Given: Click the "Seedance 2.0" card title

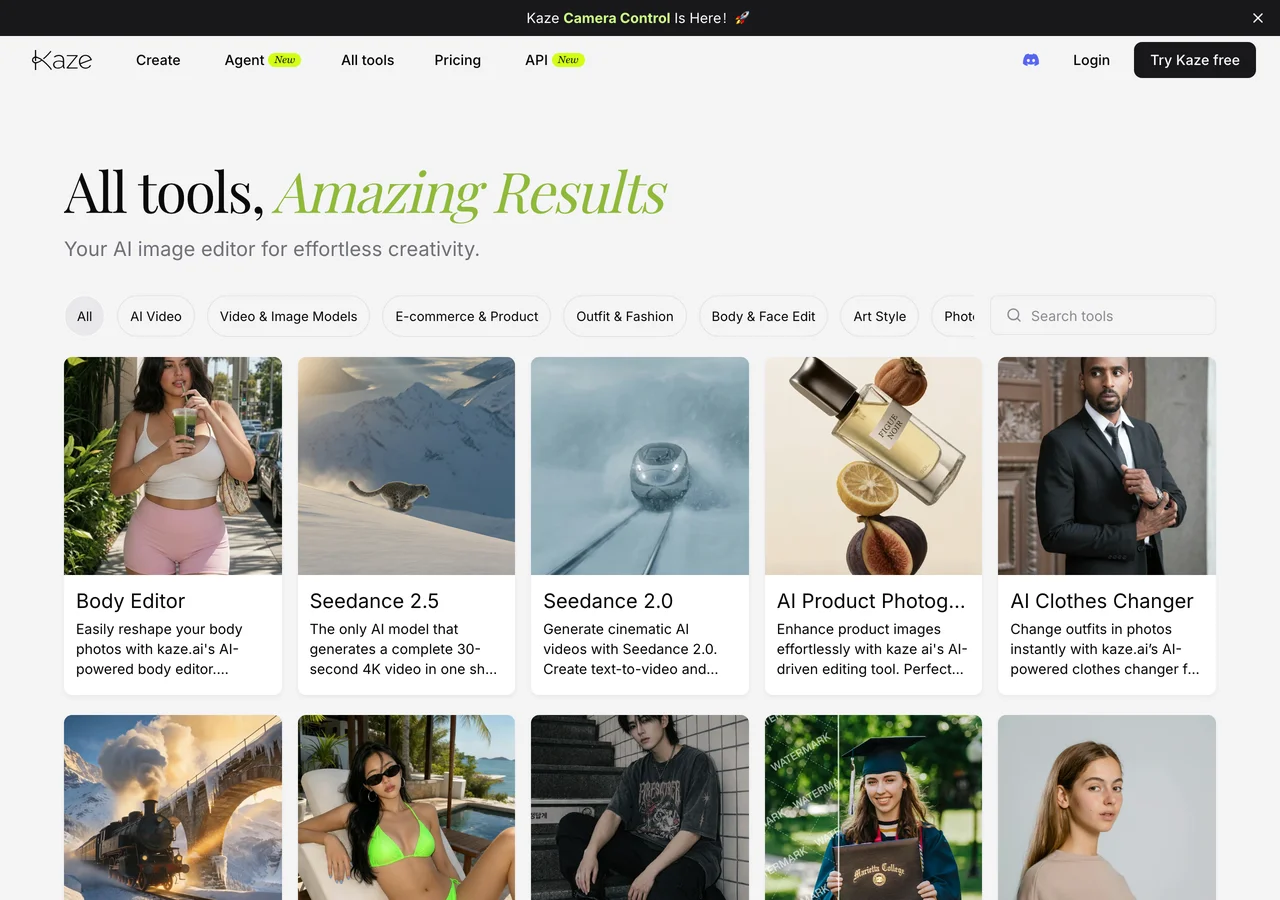Looking at the screenshot, I should [x=608, y=601].
